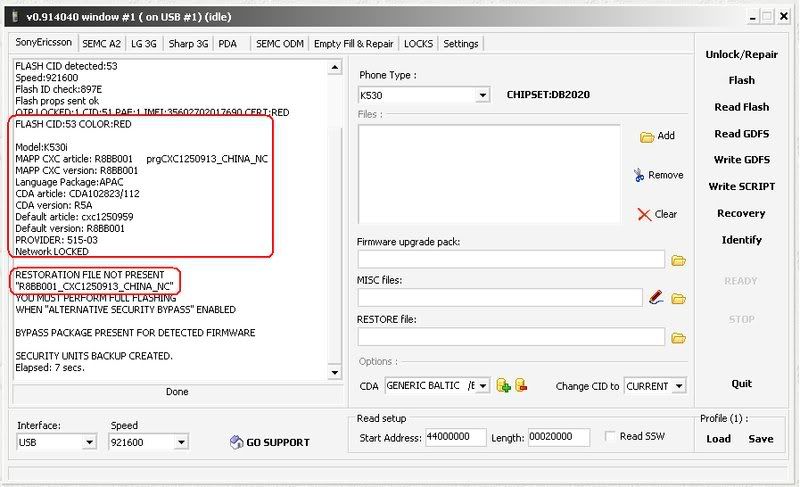Browse for MISC files folder icon
Screen dimensions: 800x487
coord(678,298)
